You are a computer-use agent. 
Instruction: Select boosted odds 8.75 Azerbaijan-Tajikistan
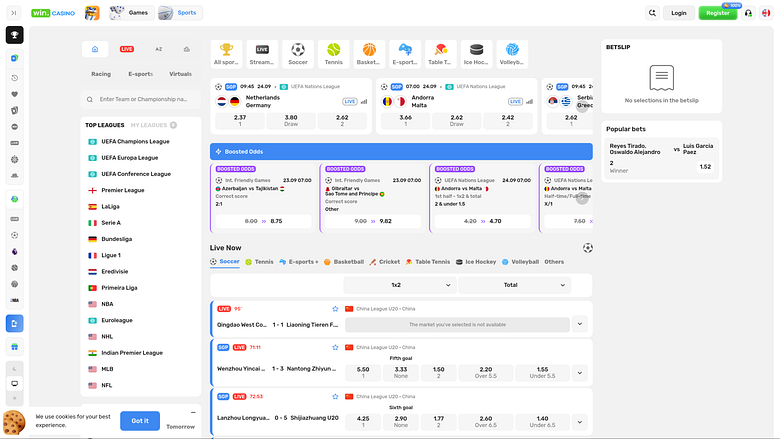click(x=263, y=221)
